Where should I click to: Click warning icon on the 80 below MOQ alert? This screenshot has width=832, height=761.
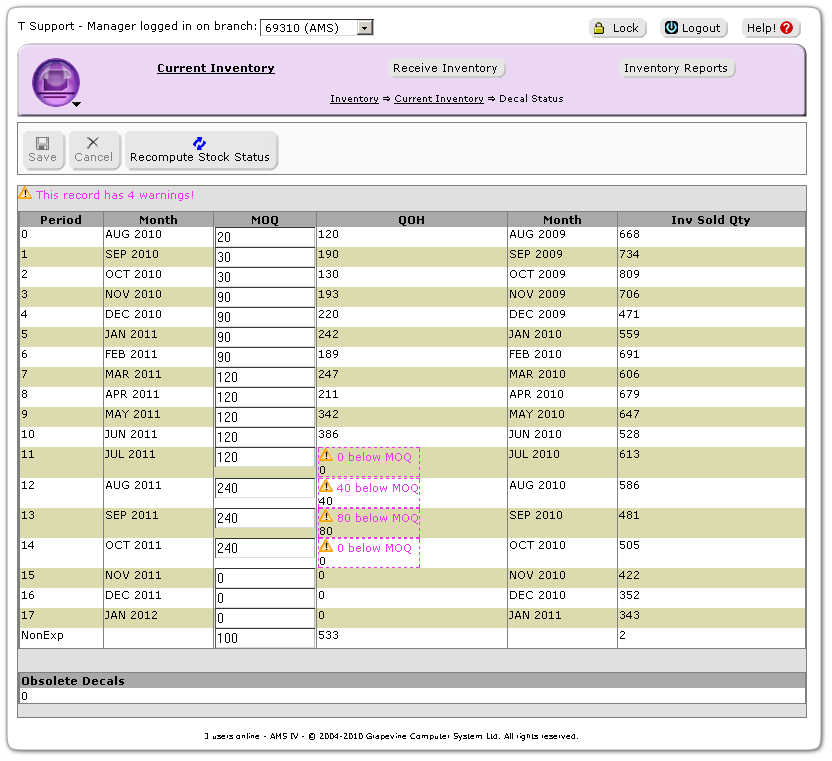click(x=327, y=518)
